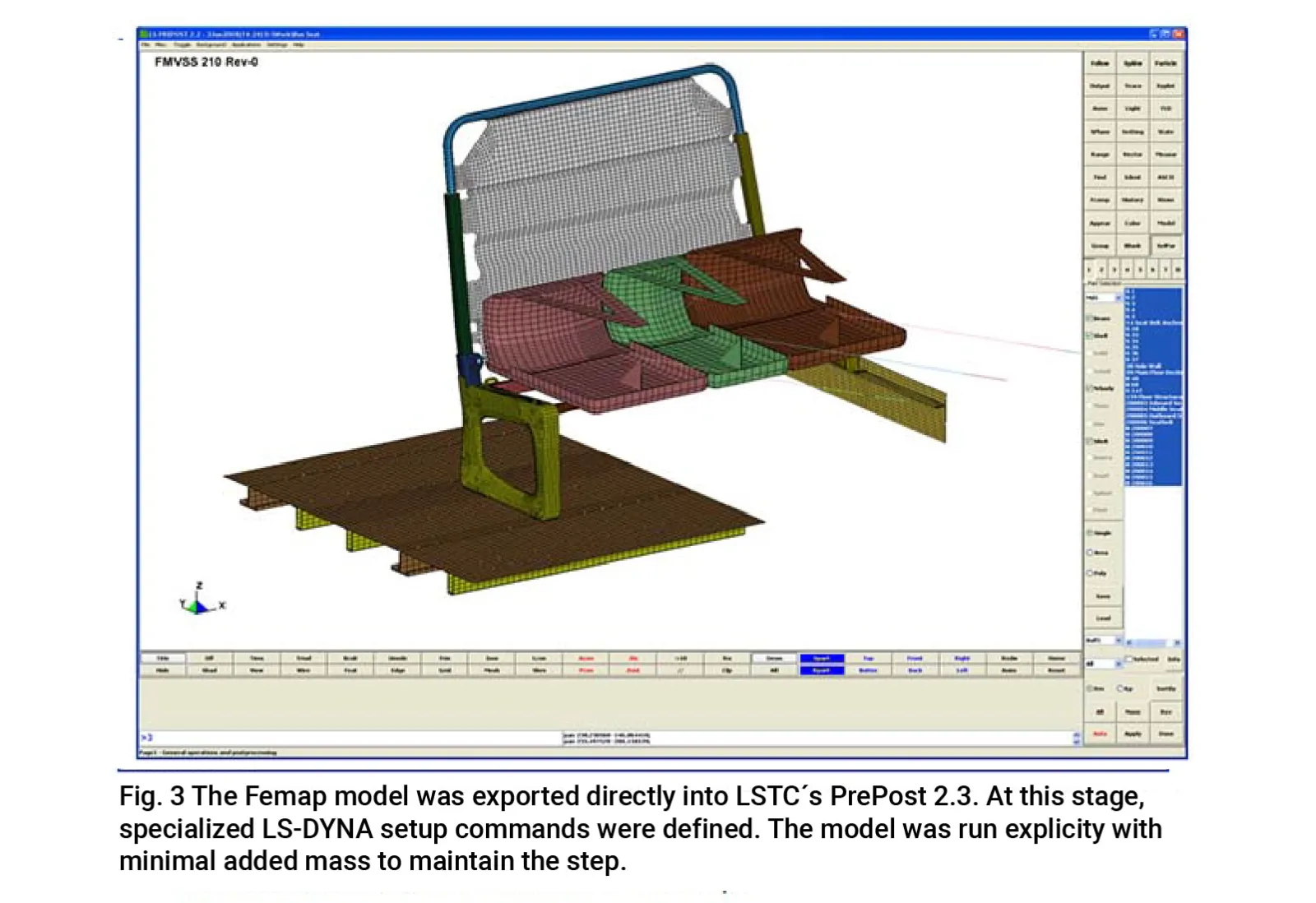Open the File menu
Viewport: 1316px width, 903px height.
pos(146,44)
